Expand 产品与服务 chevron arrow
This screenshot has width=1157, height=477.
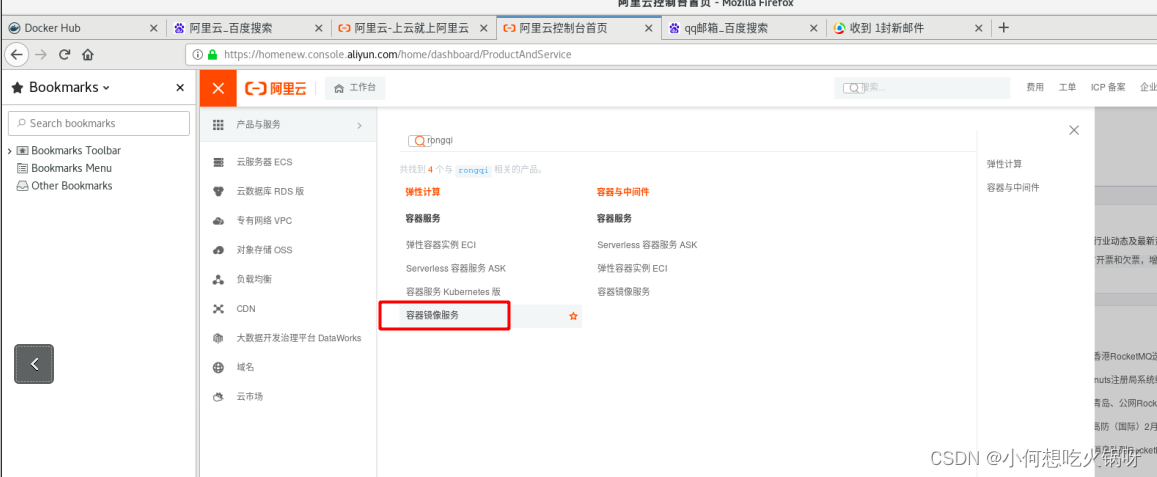coord(359,126)
